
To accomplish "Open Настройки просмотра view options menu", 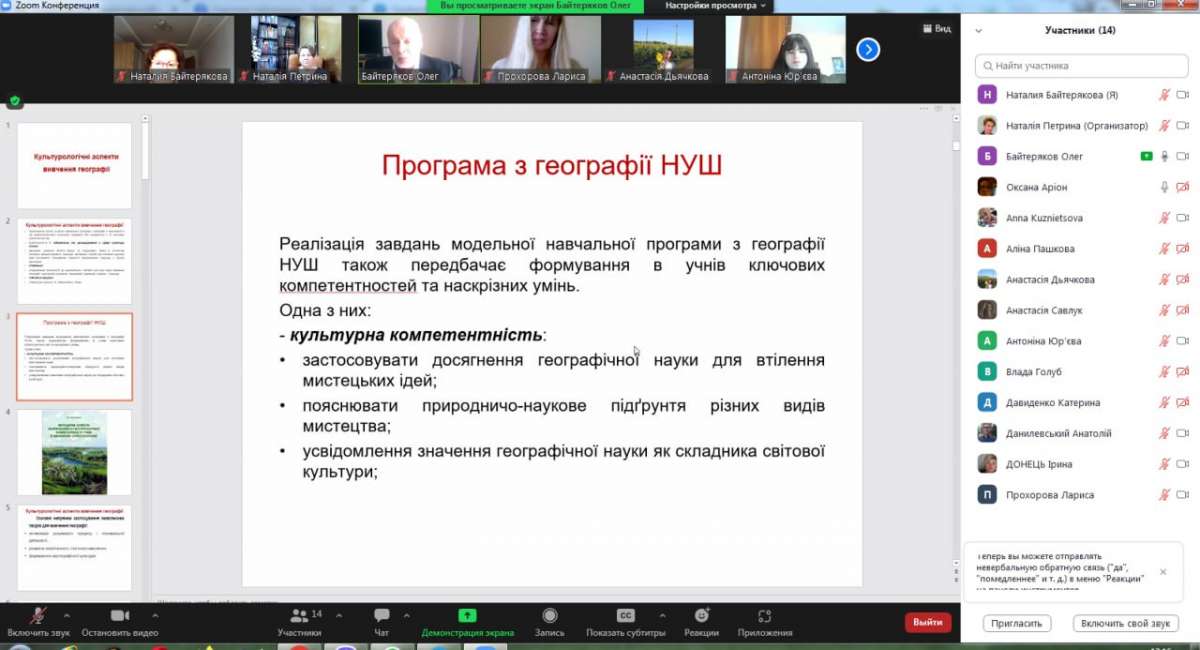I will coord(715,6).
